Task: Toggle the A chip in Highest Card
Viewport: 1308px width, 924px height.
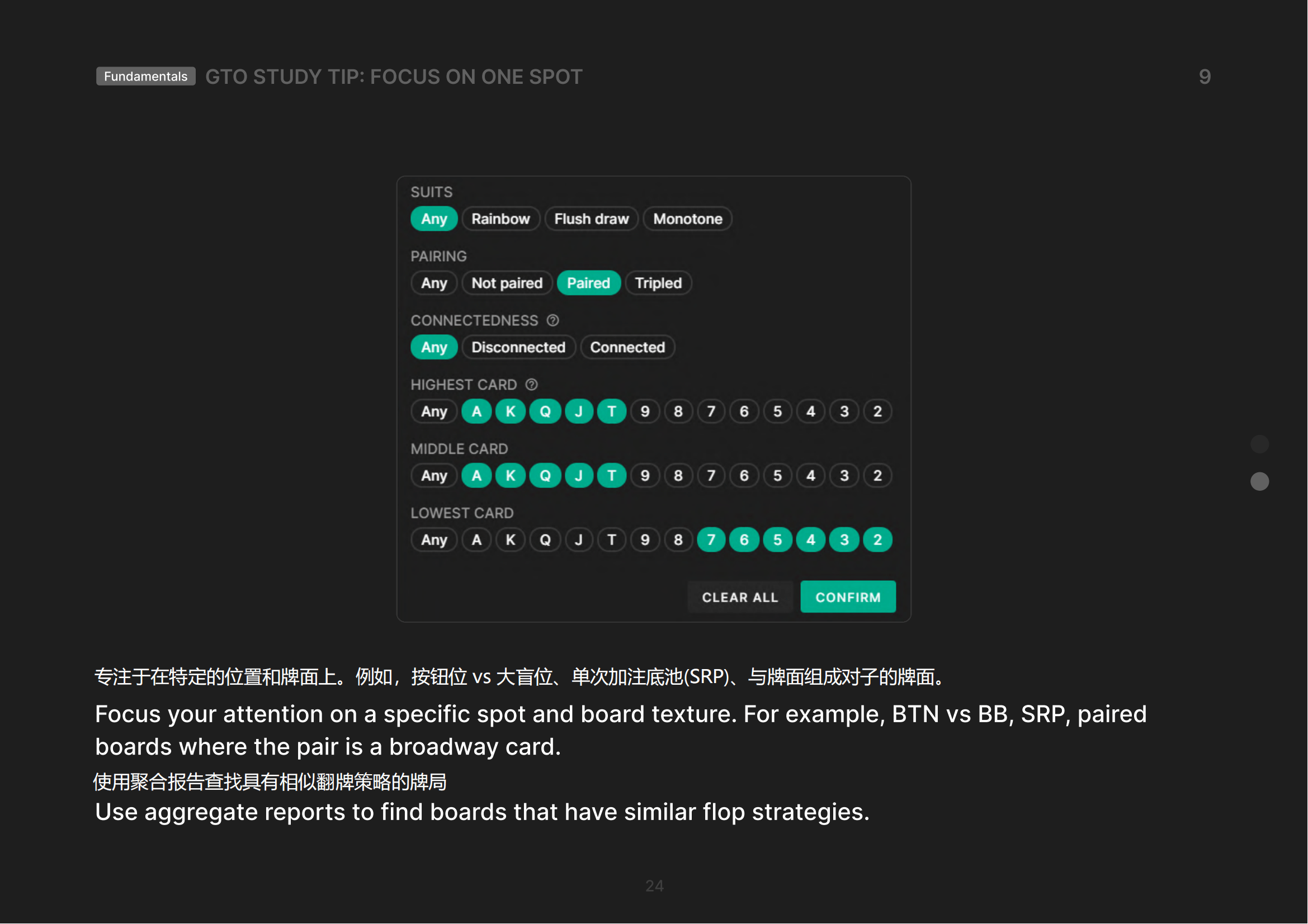Action: click(477, 411)
